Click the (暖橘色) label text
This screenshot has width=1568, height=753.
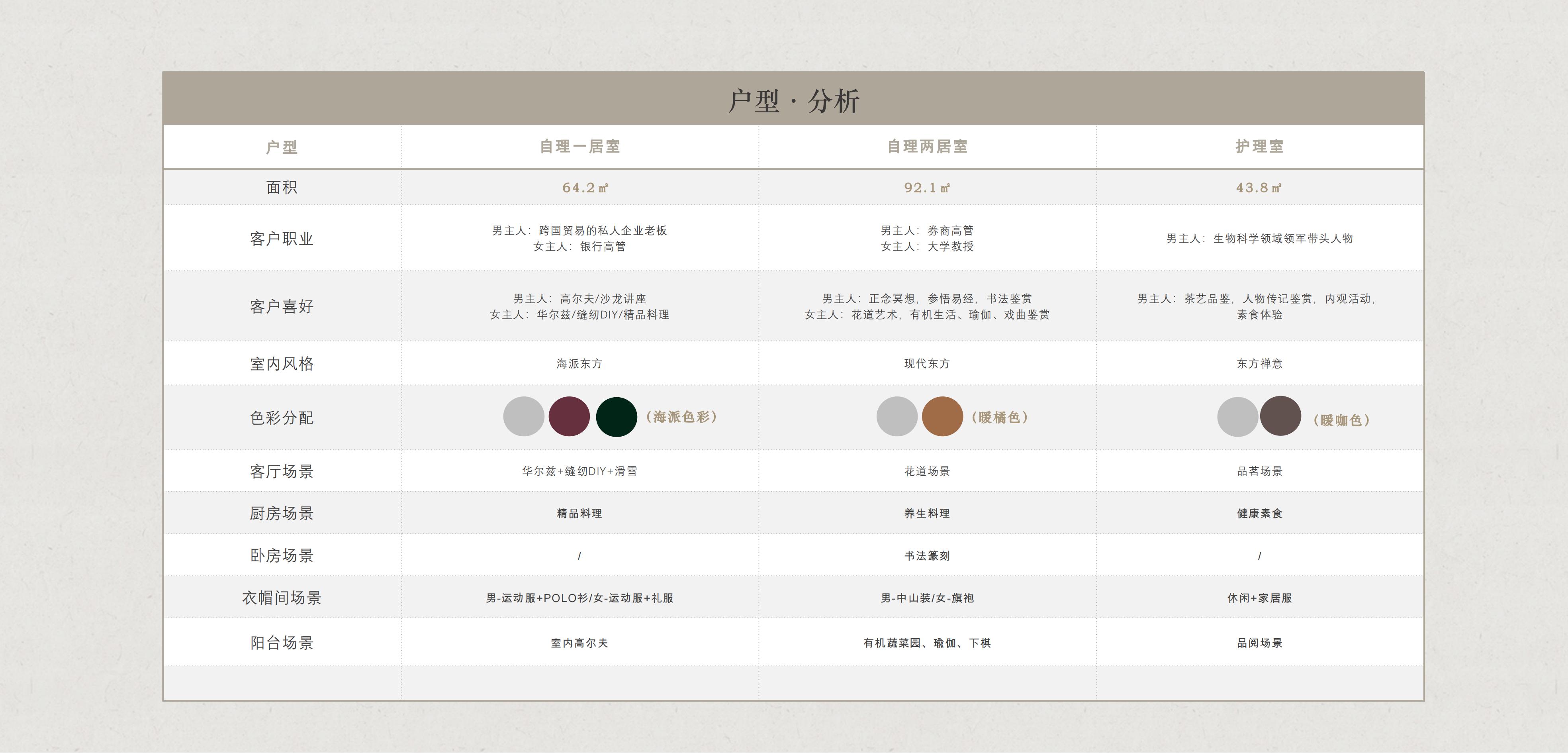coord(999,418)
